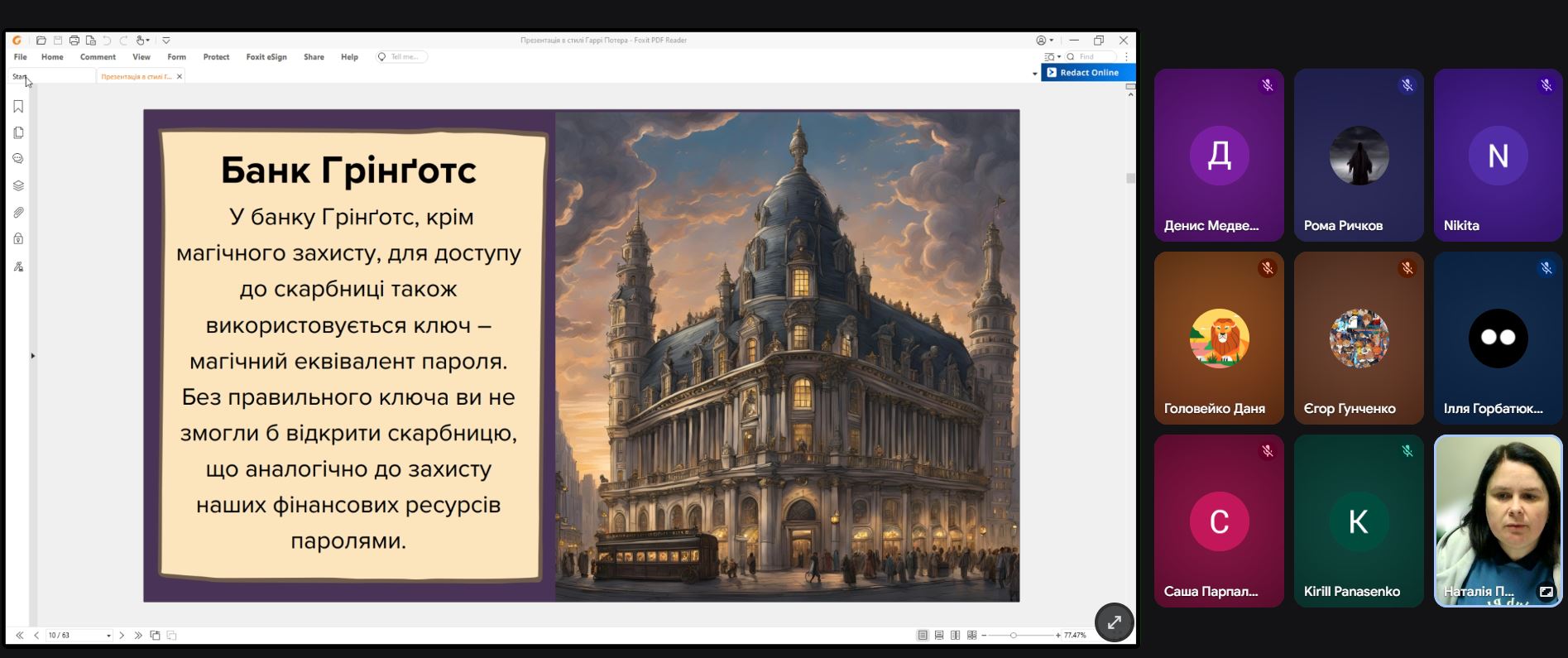Open the Protect menu tab

point(216,57)
